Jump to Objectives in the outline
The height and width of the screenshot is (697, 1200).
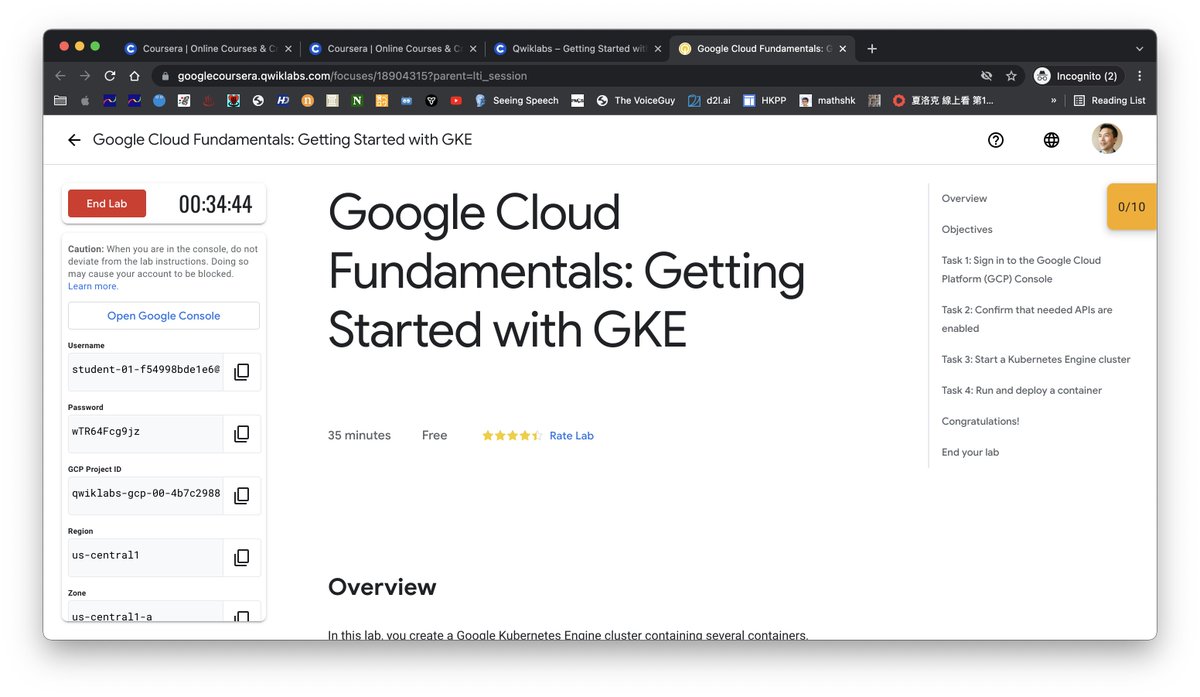click(967, 229)
